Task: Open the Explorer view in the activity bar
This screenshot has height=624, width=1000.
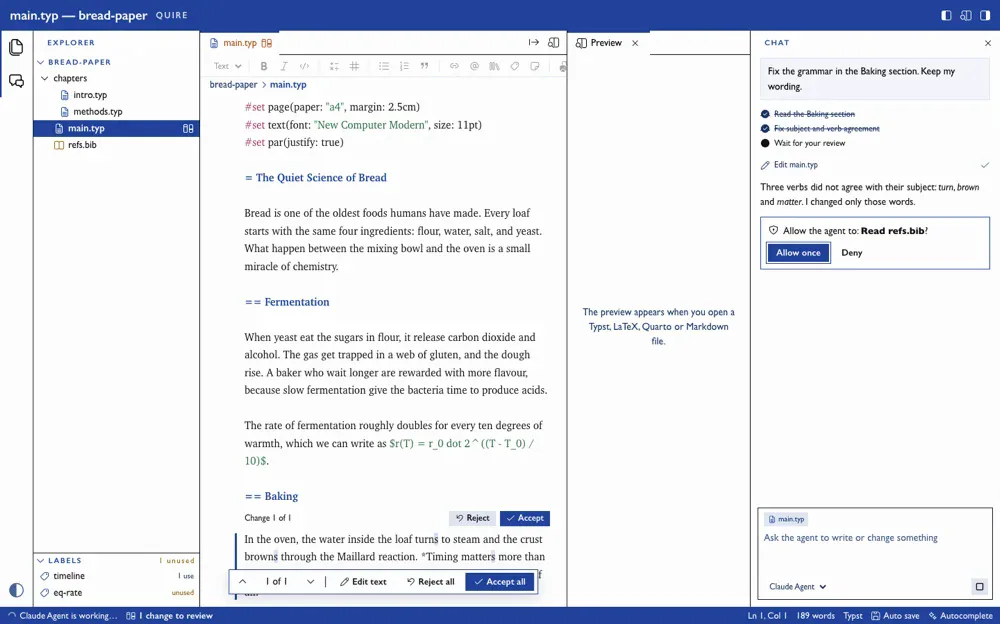Action: point(16,47)
